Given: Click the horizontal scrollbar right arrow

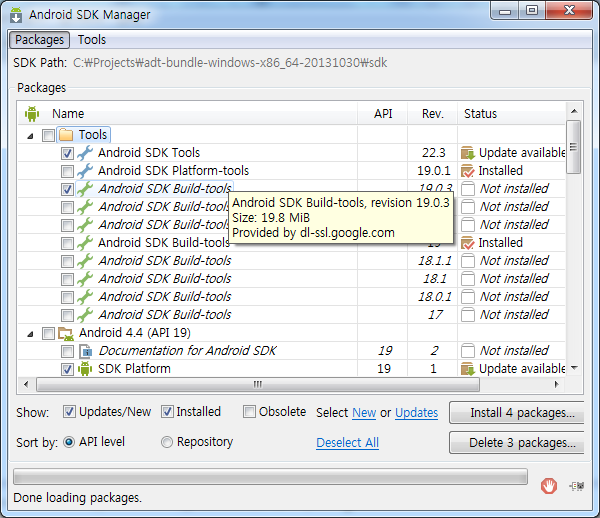Looking at the screenshot, I should click(556, 384).
